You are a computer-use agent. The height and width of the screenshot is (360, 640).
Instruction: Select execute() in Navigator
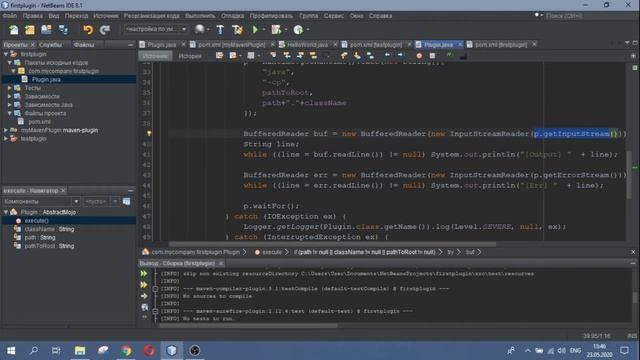[36, 221]
